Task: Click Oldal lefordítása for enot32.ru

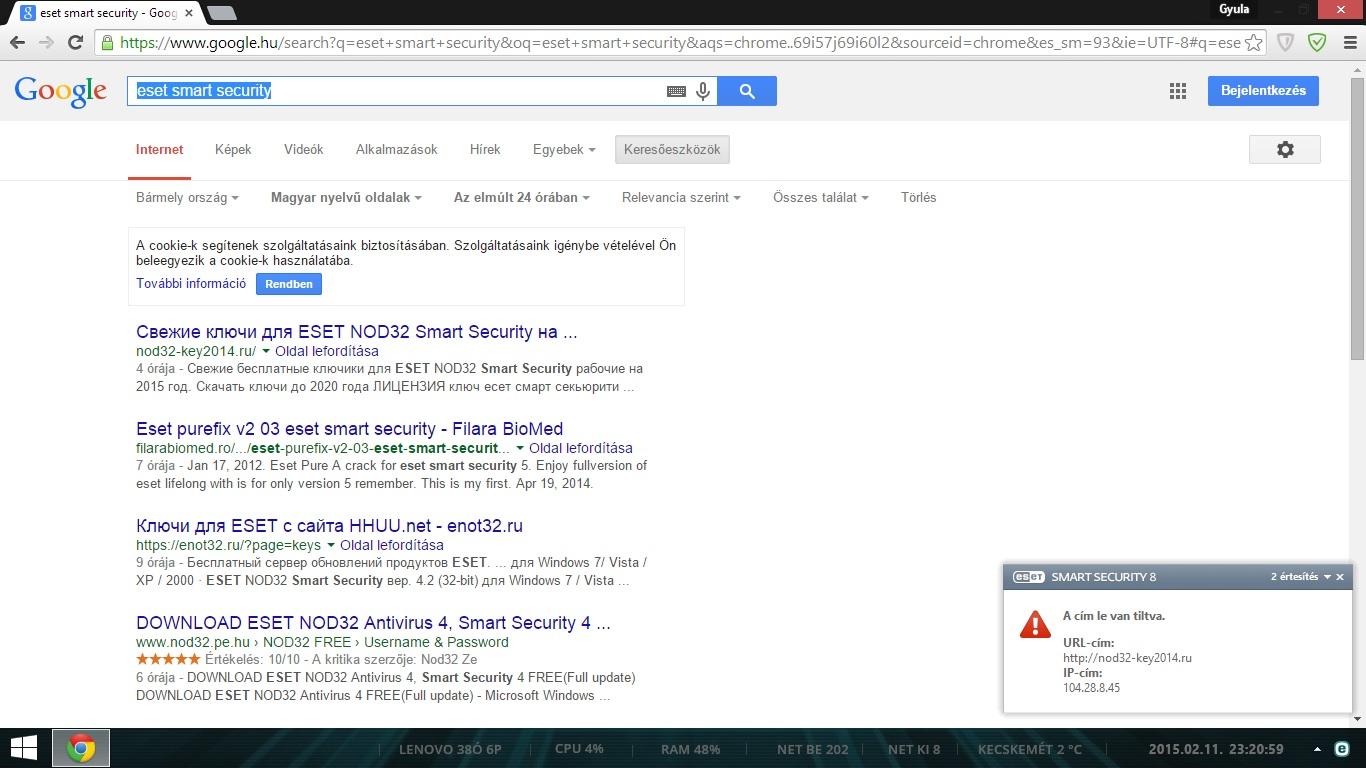Action: pos(392,545)
